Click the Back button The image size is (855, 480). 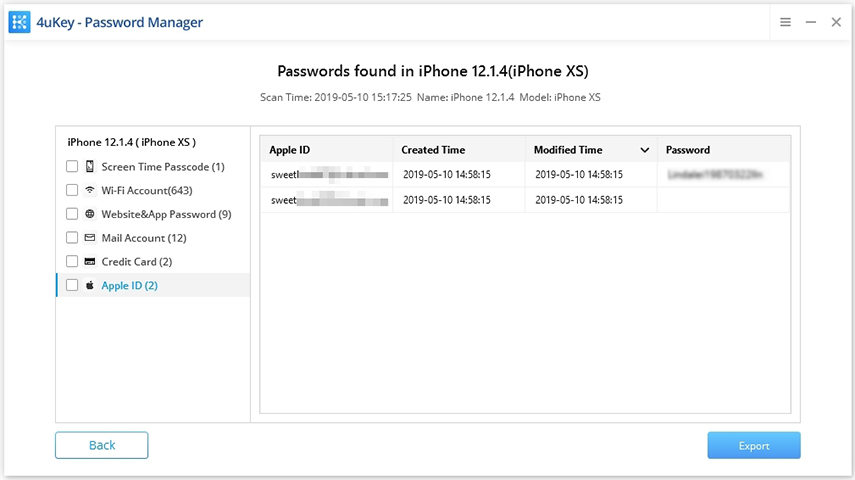point(101,445)
